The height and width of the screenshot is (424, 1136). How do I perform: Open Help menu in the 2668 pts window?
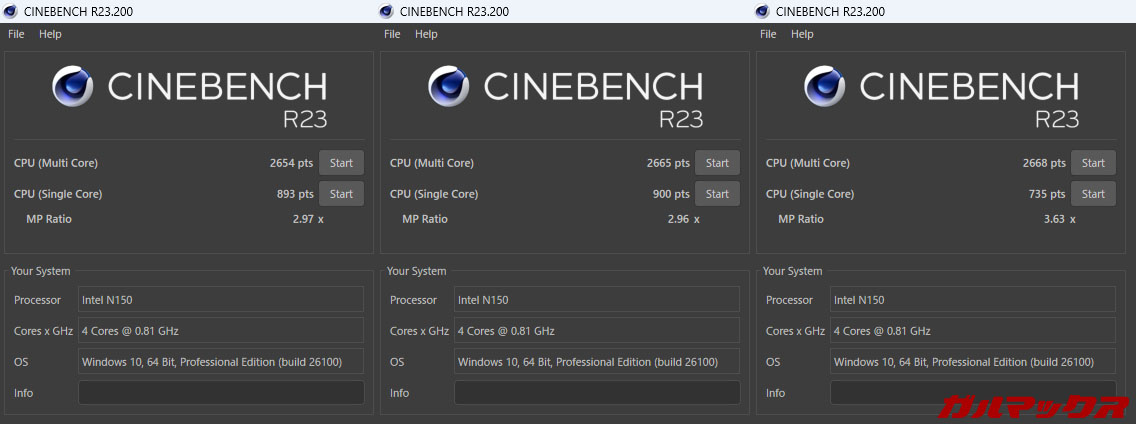[802, 34]
